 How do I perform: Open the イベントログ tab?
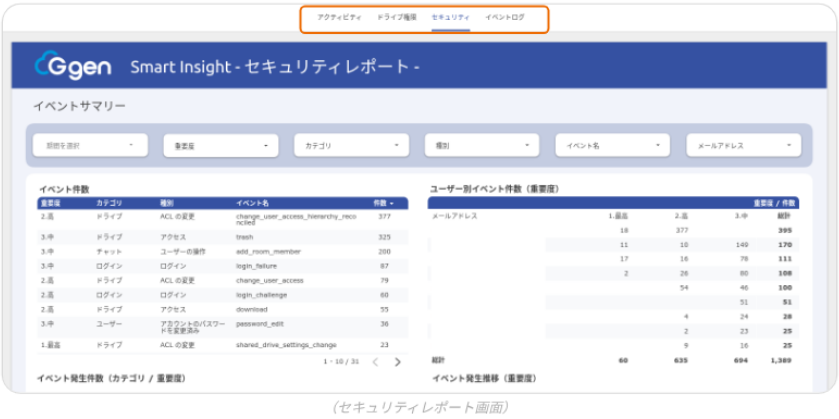point(505,17)
